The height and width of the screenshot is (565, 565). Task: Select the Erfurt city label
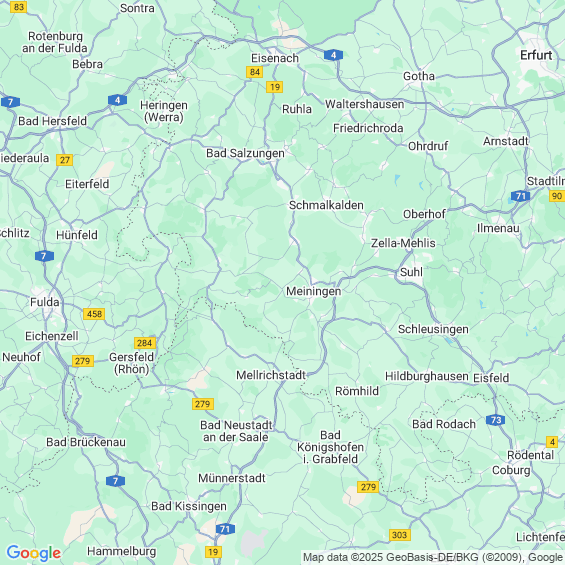(x=536, y=55)
